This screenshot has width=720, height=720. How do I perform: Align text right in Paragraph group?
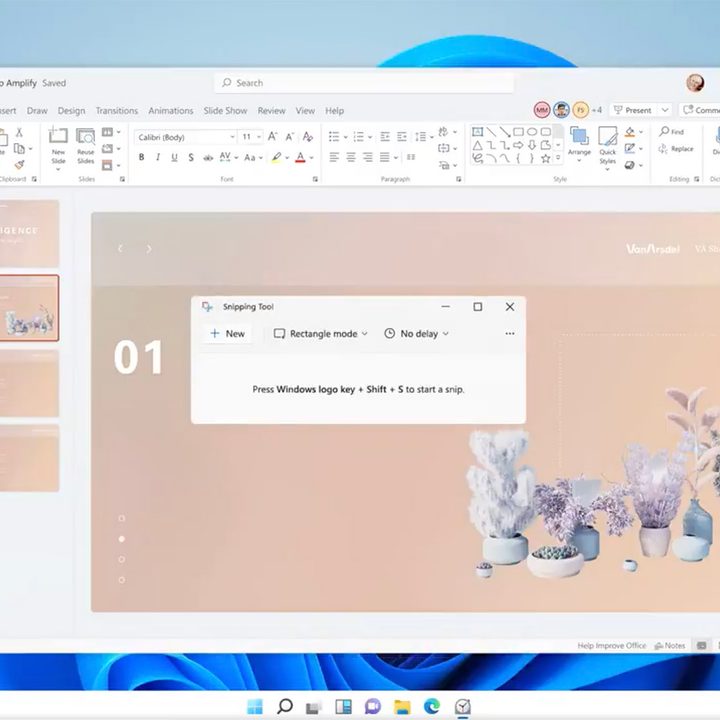pos(368,158)
